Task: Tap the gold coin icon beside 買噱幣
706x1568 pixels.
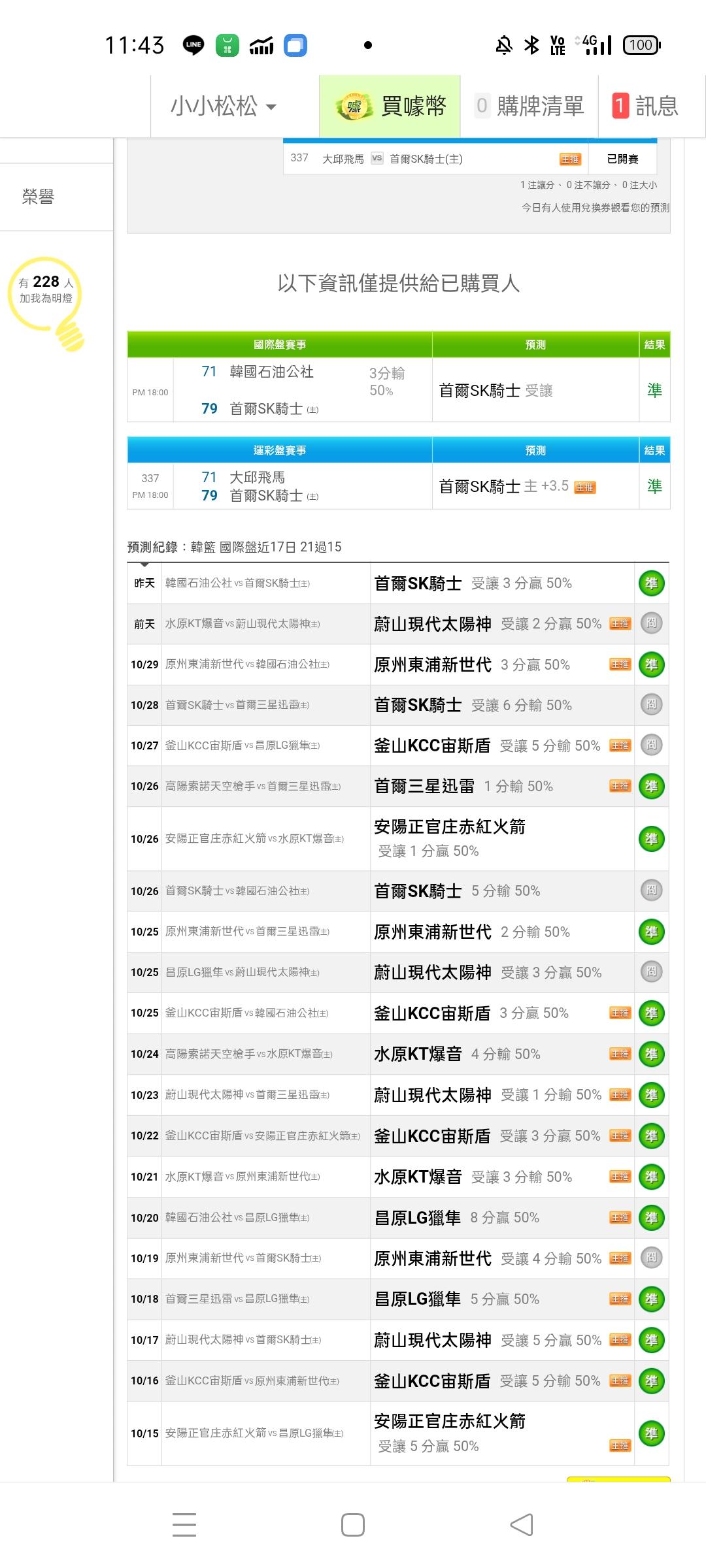Action: tap(354, 106)
